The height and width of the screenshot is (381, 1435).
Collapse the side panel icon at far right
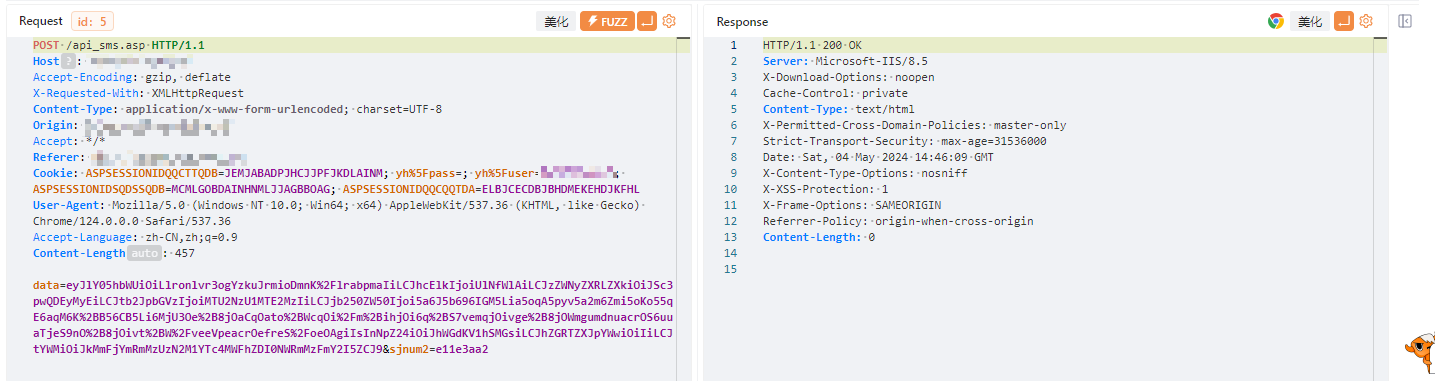pyautogui.click(x=1404, y=21)
